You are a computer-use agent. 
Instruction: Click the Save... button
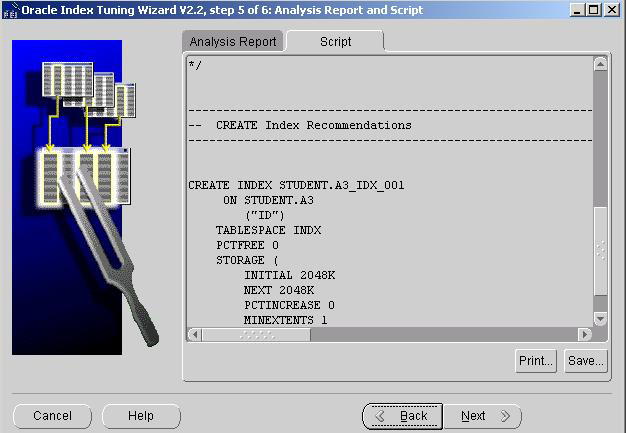[586, 361]
